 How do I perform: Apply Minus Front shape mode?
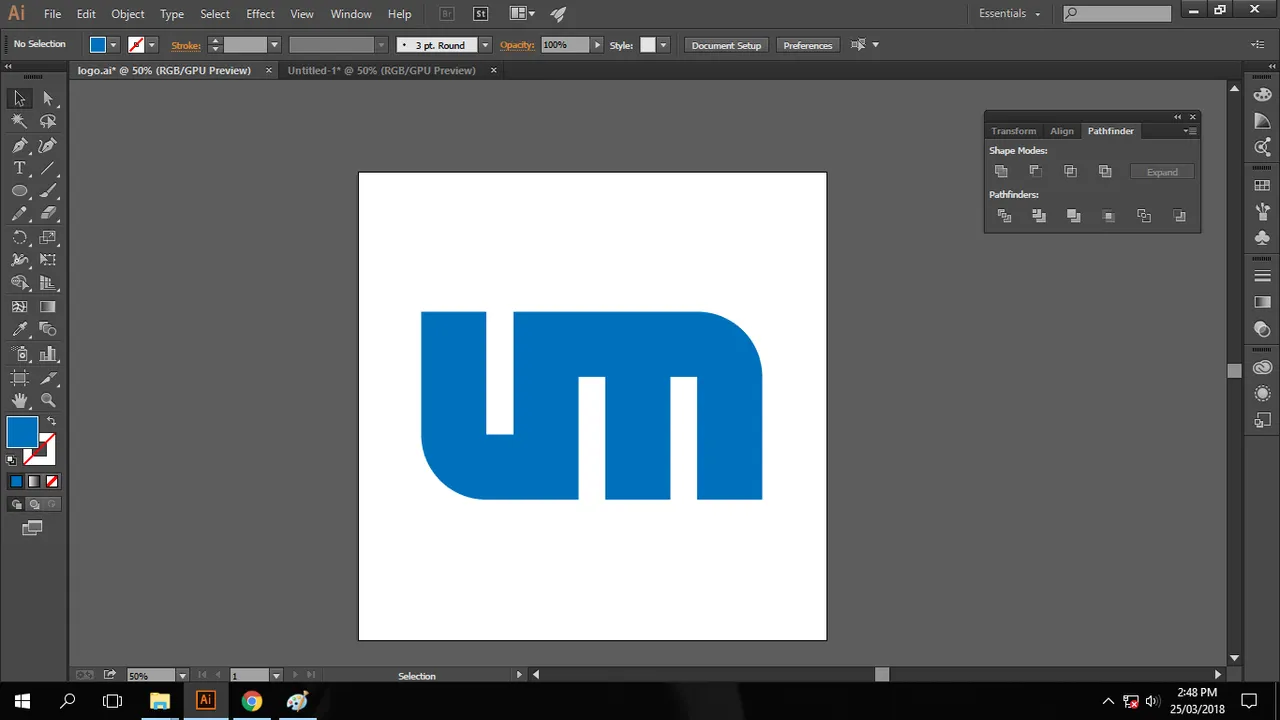click(x=1036, y=171)
